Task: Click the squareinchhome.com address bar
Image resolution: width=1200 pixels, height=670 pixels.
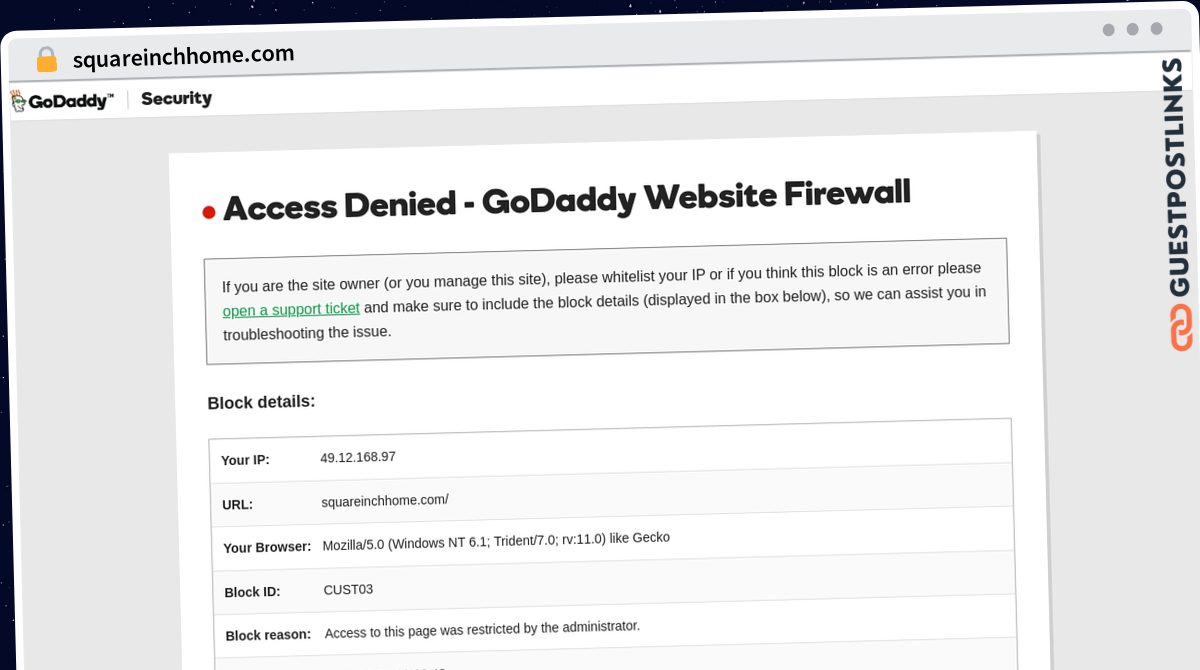Action: [183, 56]
